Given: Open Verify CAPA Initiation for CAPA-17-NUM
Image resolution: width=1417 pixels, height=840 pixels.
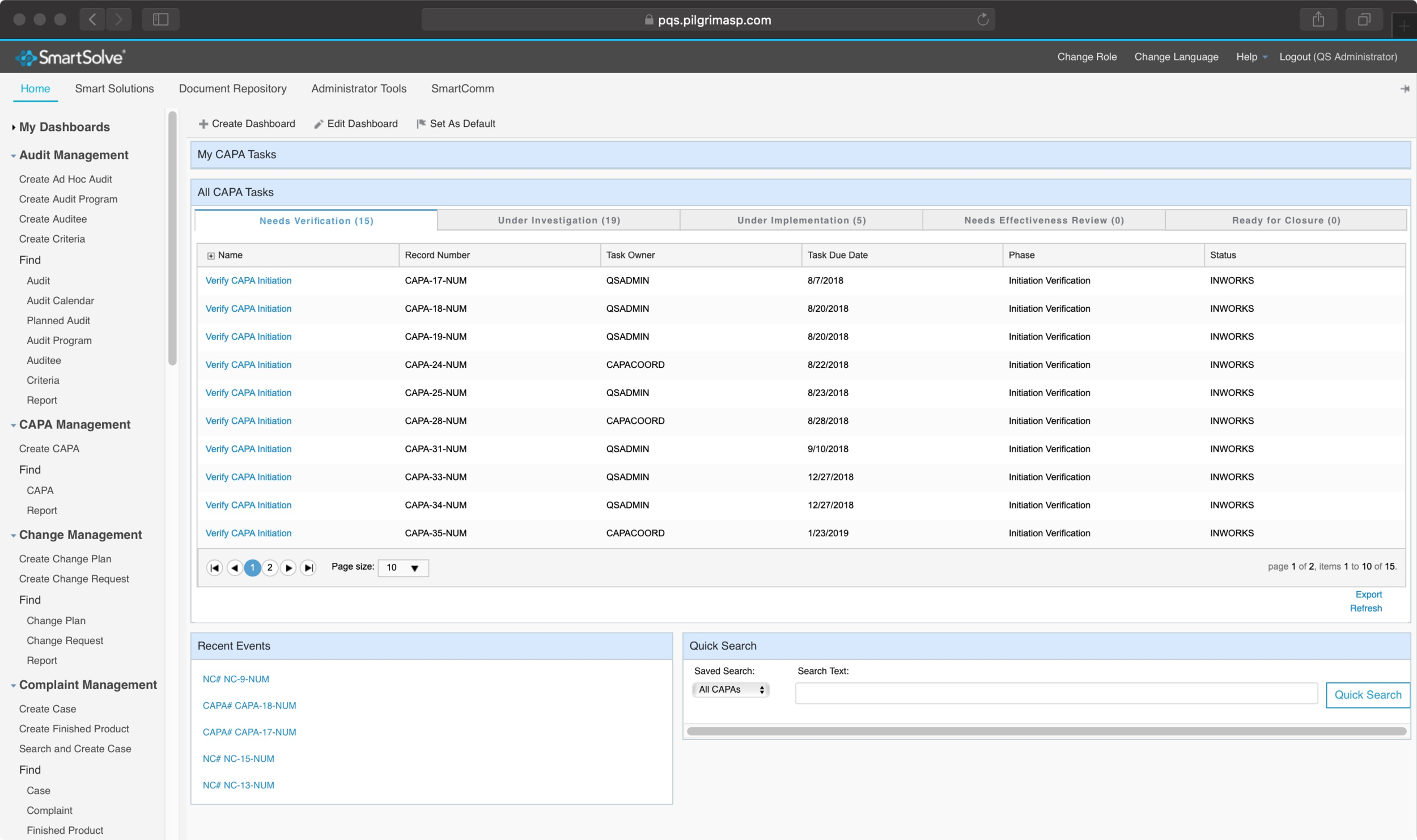Looking at the screenshot, I should coord(248,281).
